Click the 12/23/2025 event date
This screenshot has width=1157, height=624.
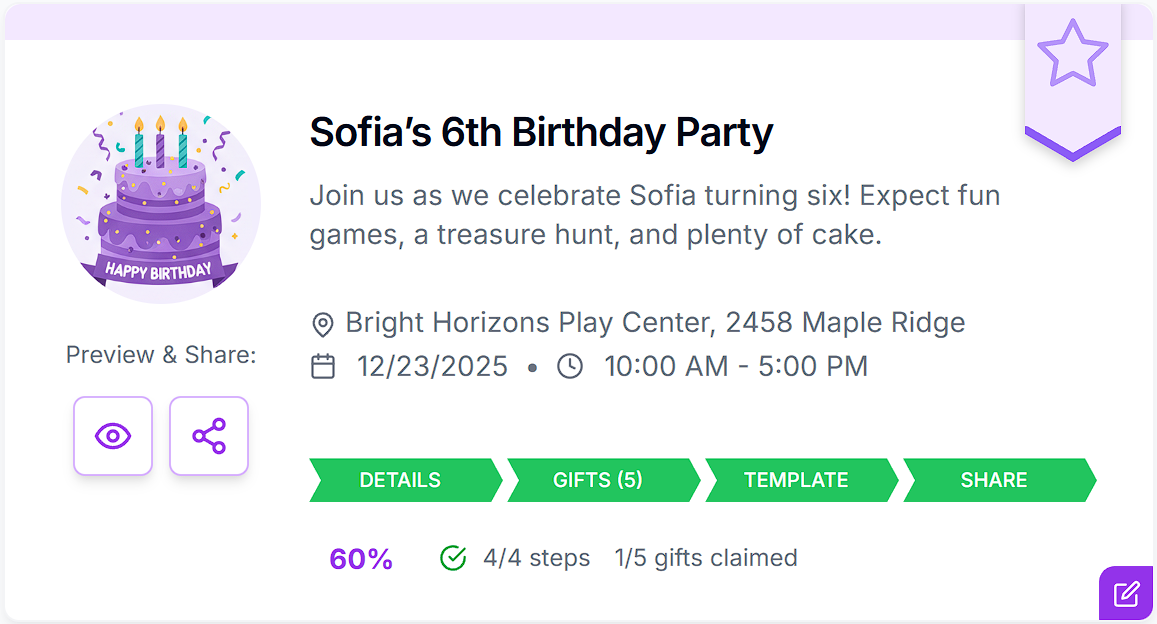pos(432,367)
